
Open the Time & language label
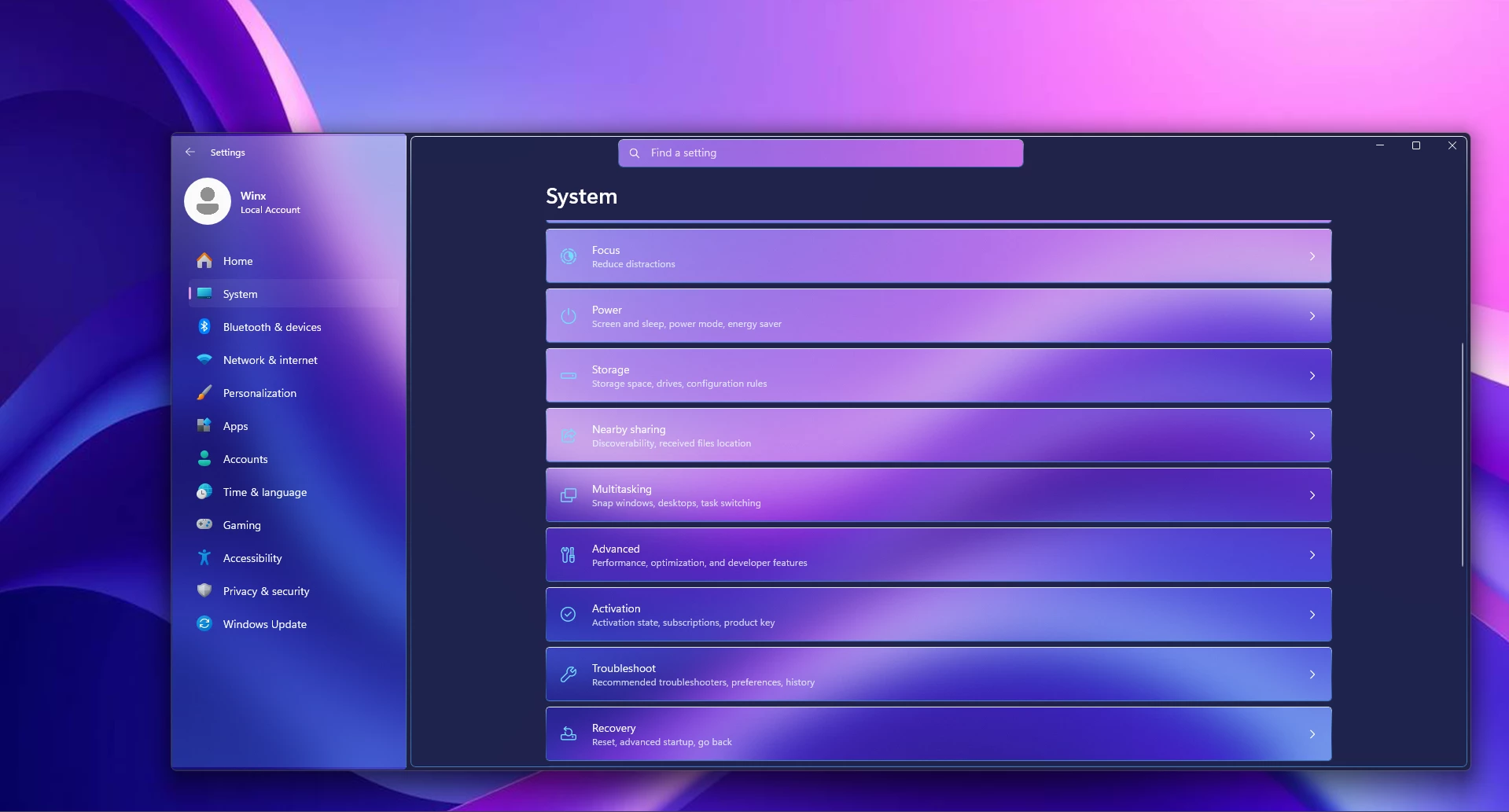(265, 492)
